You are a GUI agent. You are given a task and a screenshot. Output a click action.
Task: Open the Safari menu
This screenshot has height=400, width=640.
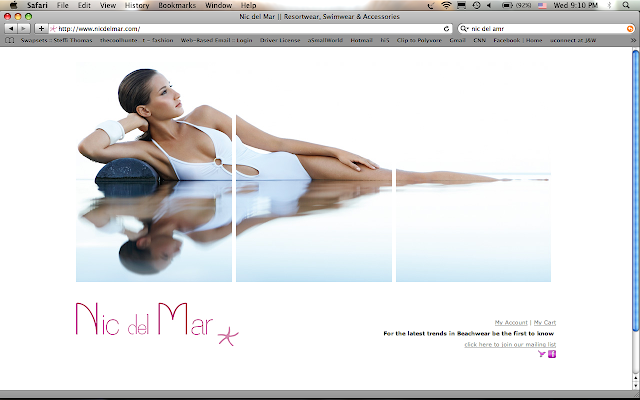point(37,5)
